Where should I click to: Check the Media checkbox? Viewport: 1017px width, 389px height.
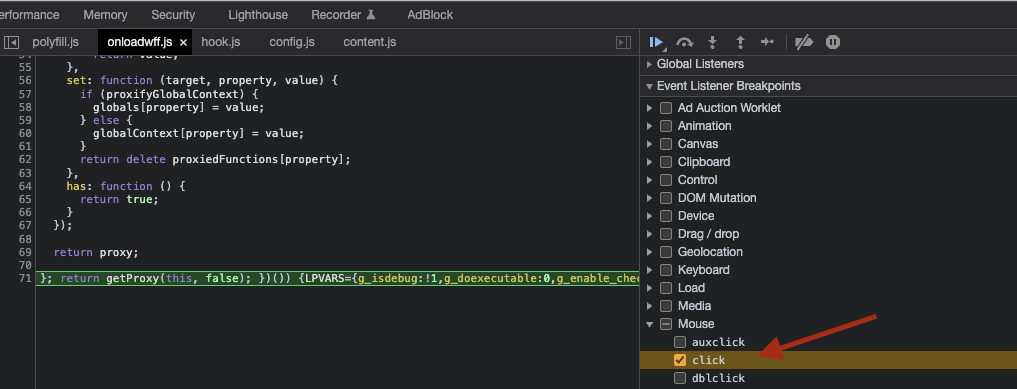click(x=666, y=306)
